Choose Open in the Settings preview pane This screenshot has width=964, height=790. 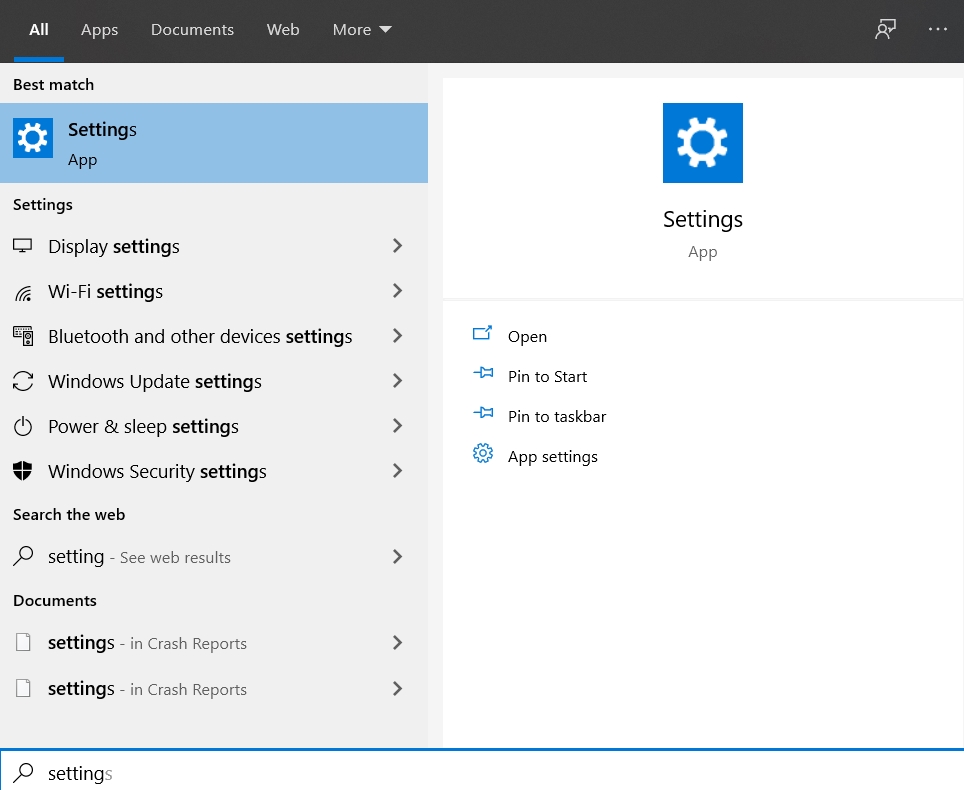(x=527, y=337)
